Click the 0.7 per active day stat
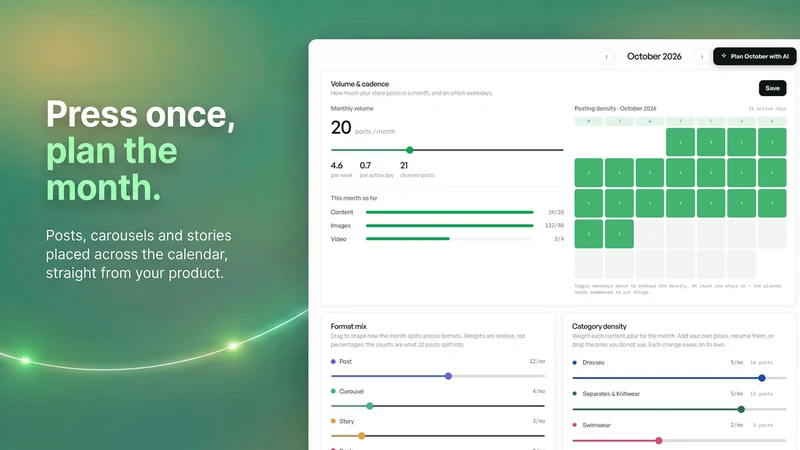Viewport: 800px width, 450px height. tap(377, 169)
